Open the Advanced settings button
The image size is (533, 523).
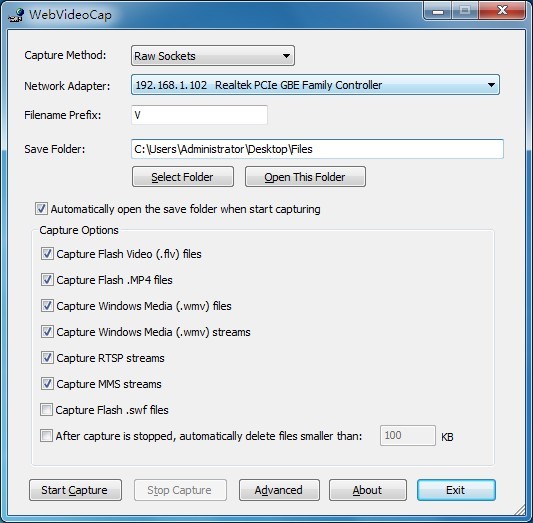(279, 490)
